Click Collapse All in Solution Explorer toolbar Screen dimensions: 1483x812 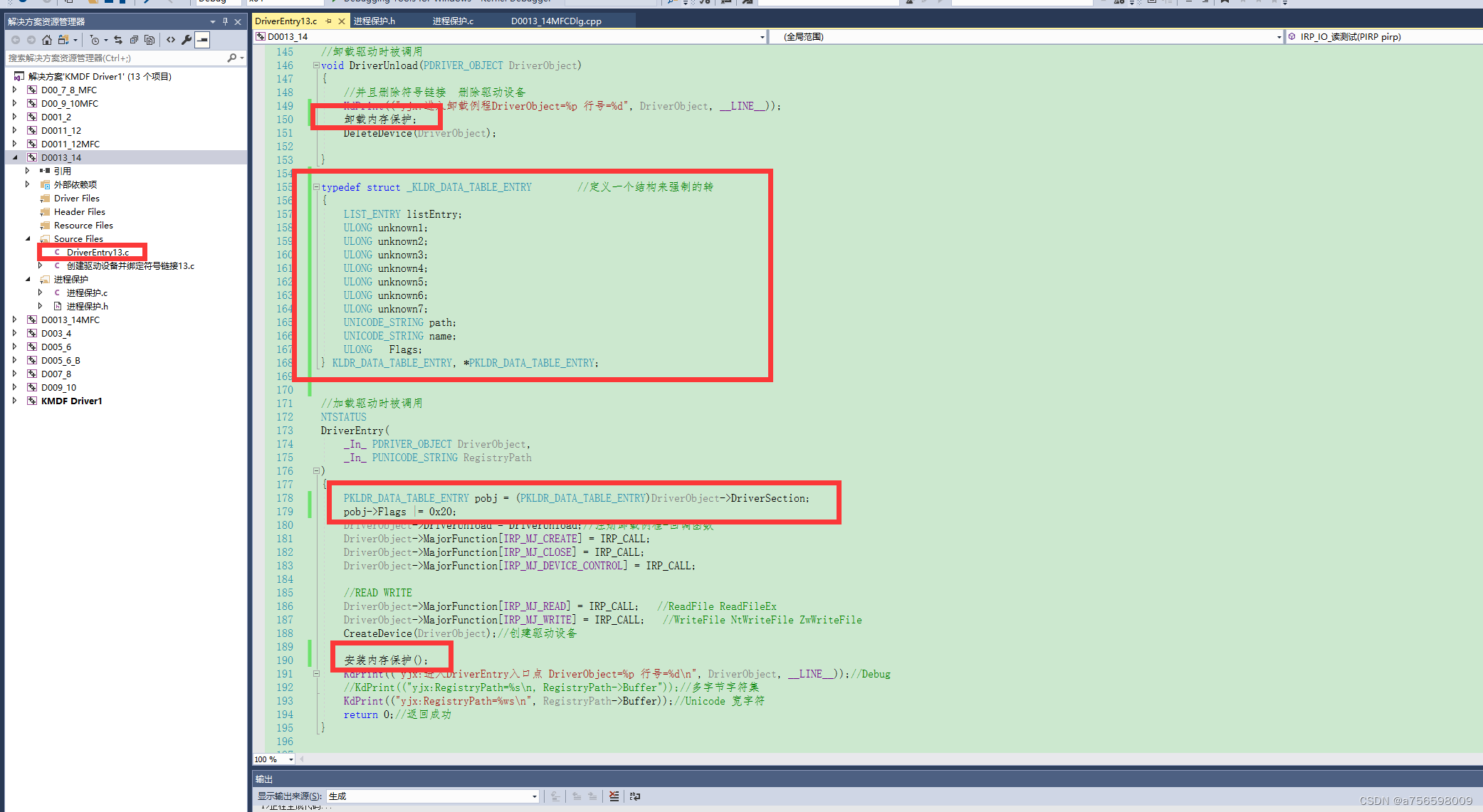coord(134,40)
